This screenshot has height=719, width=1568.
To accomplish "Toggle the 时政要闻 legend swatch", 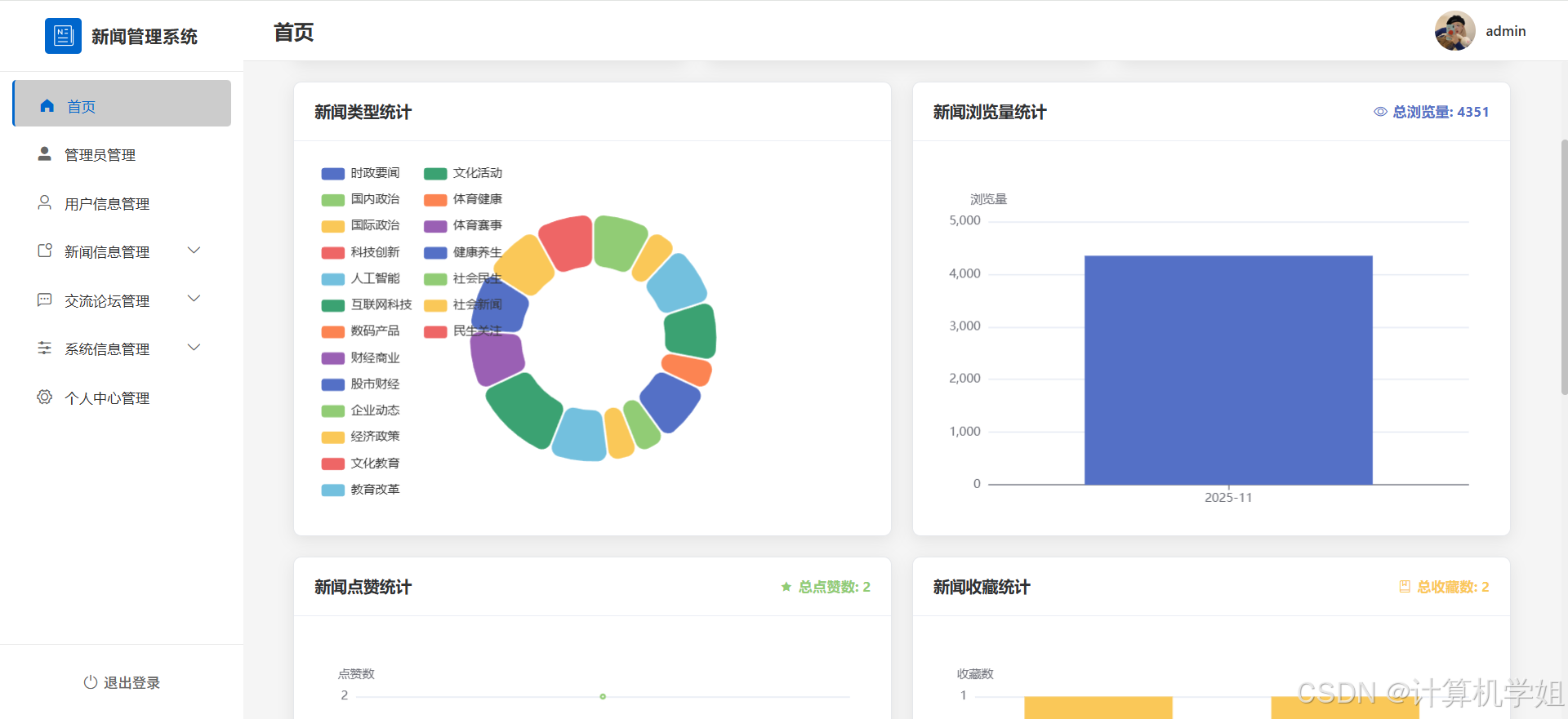I will (333, 174).
